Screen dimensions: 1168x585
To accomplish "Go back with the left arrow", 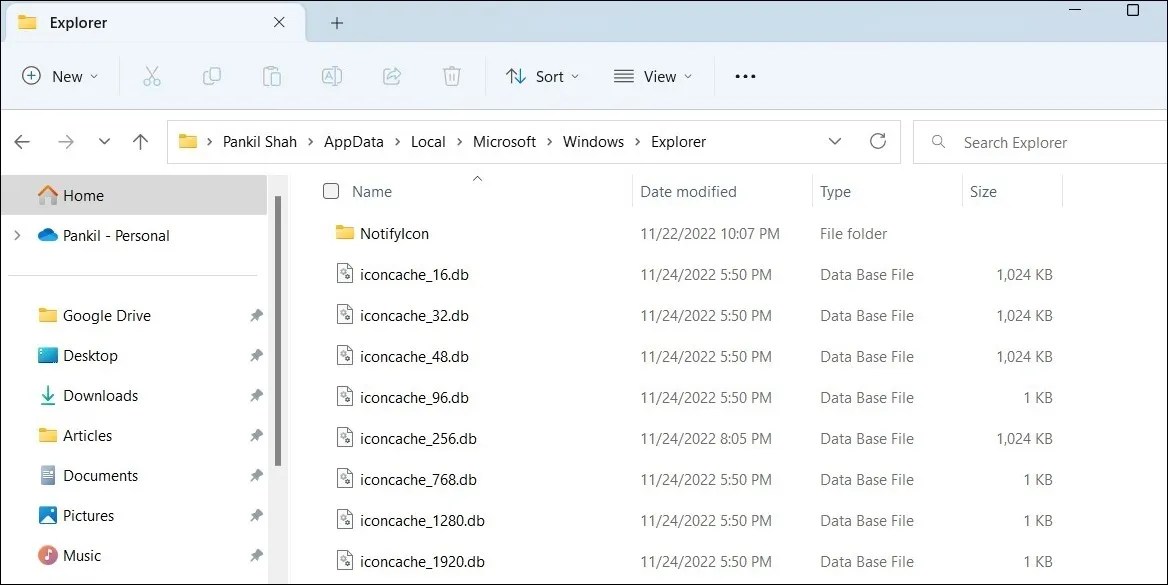I will tap(22, 142).
